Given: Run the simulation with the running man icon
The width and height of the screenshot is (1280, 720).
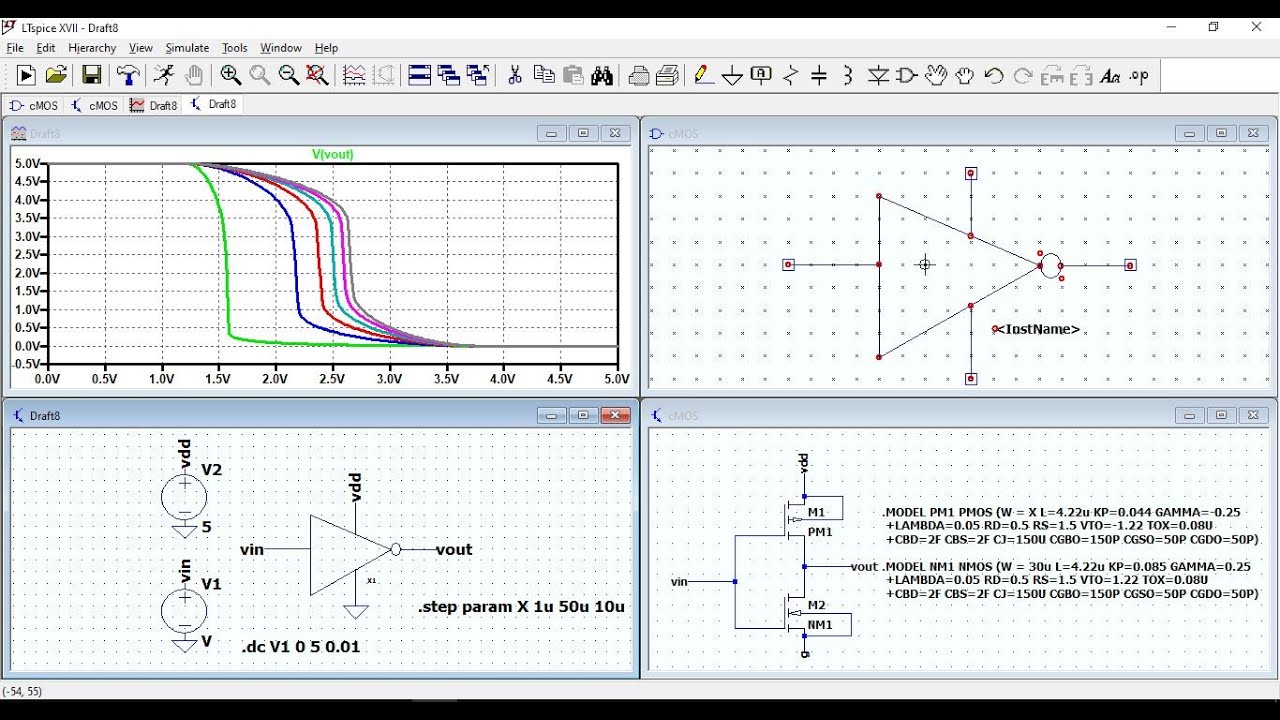Looking at the screenshot, I should (163, 75).
